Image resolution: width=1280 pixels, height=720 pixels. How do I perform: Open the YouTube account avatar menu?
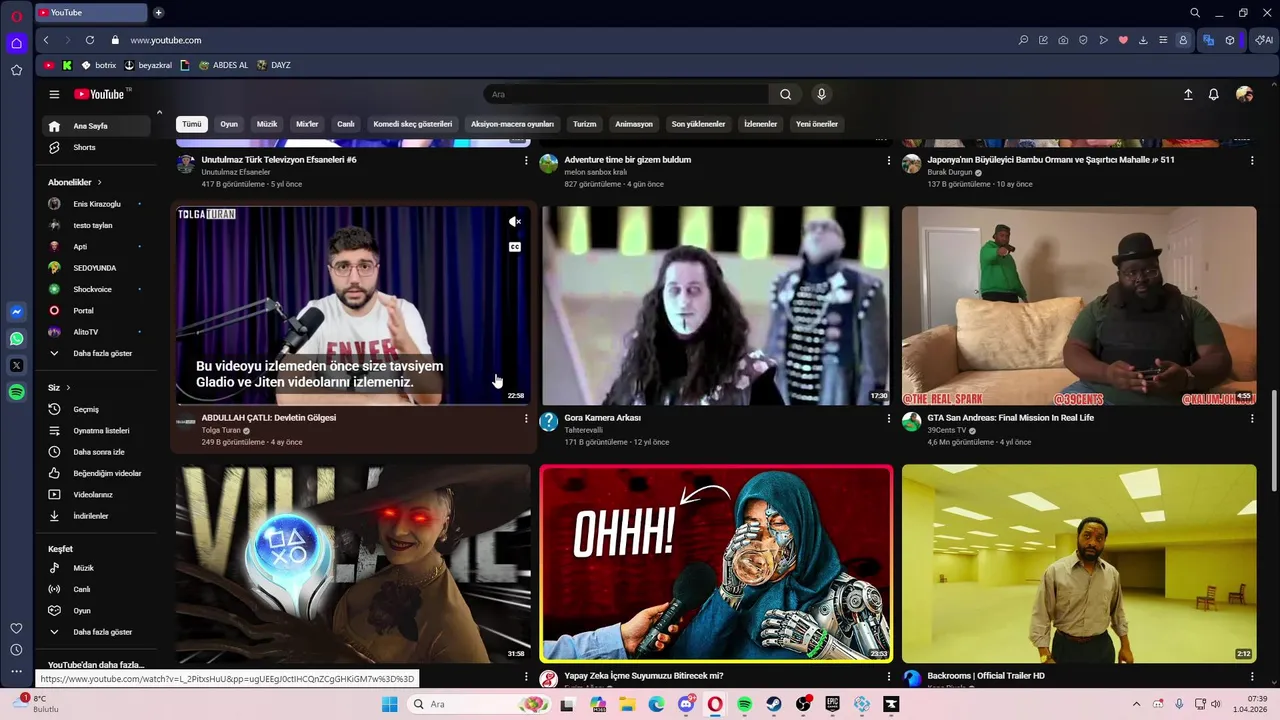[x=1244, y=94]
